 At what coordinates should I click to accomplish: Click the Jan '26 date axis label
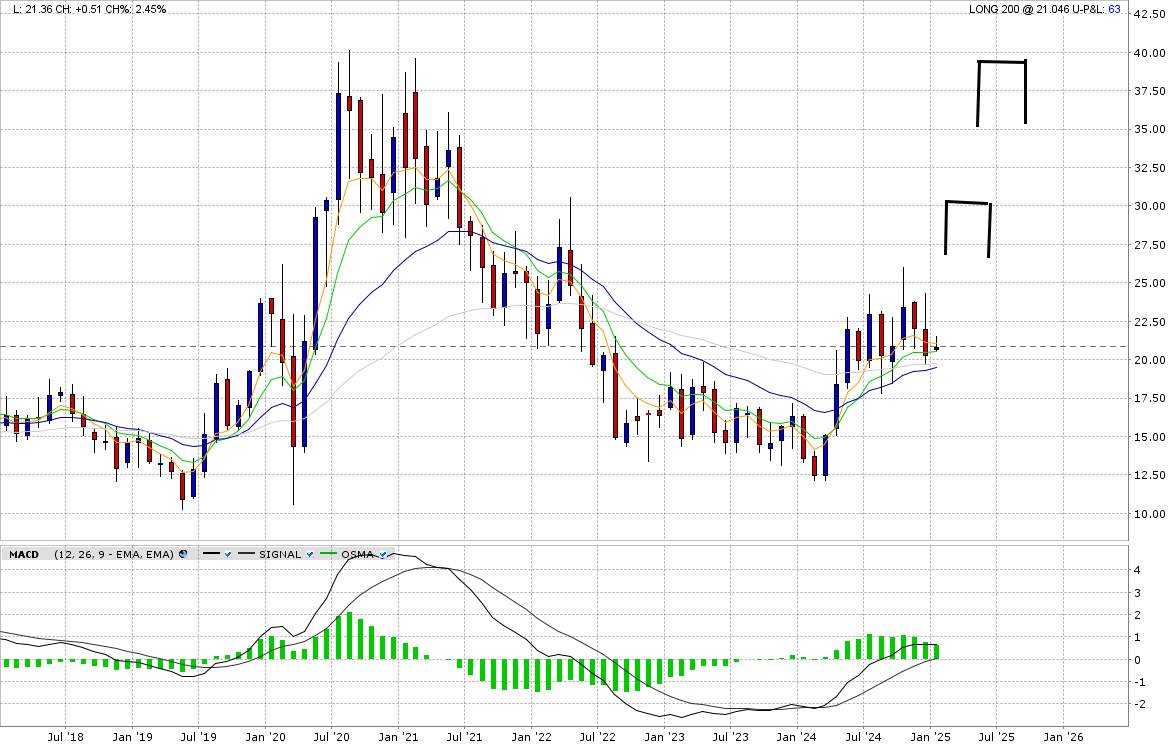[1063, 737]
